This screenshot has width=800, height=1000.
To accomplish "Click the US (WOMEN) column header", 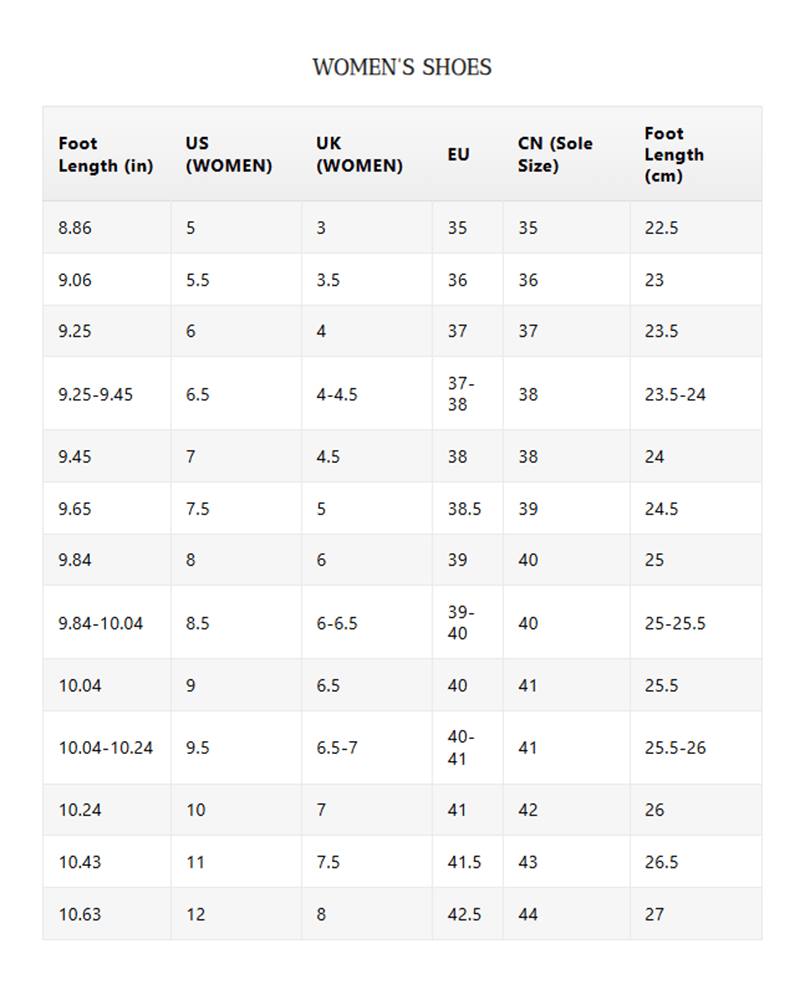I will click(x=228, y=155).
